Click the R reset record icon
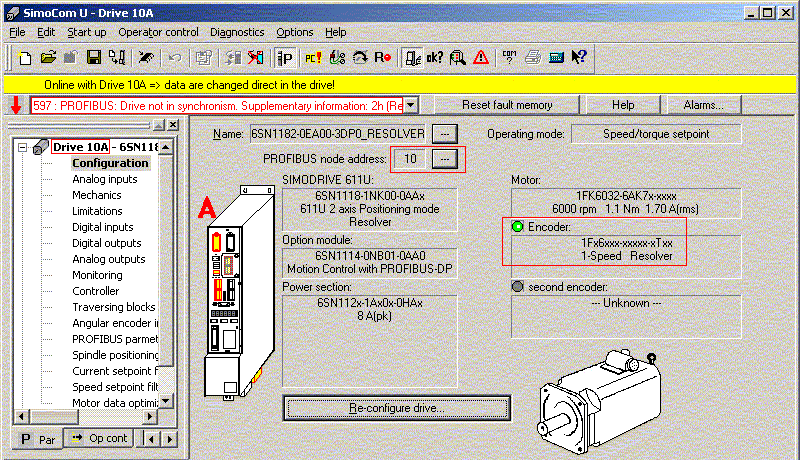The width and height of the screenshot is (800, 460). 383,58
